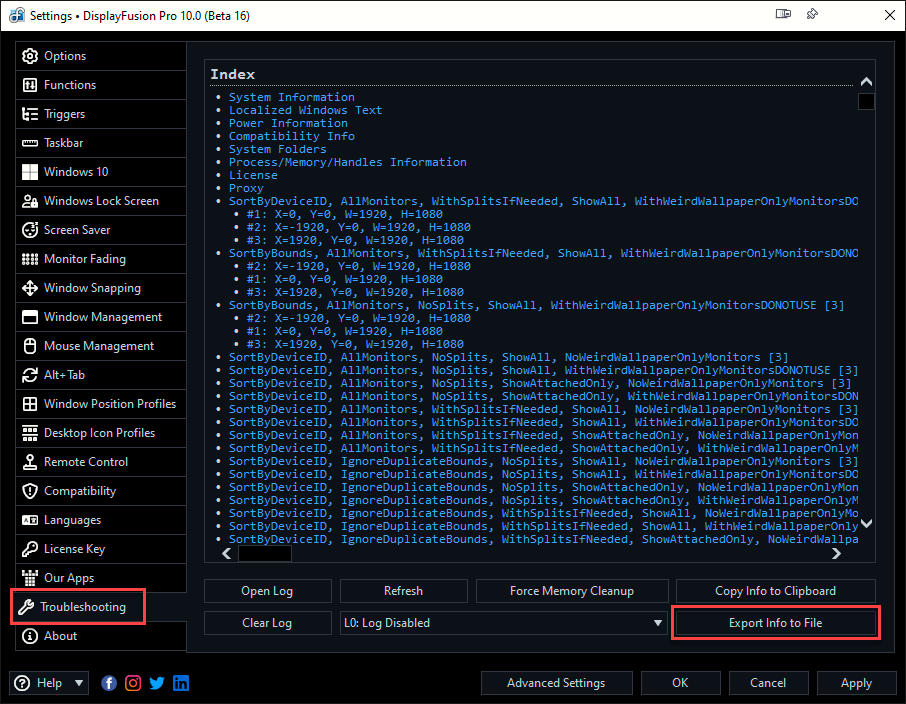This screenshot has height=704, width=906.
Task: Click the DisplayFusion app icon in title bar
Action: click(x=16, y=15)
